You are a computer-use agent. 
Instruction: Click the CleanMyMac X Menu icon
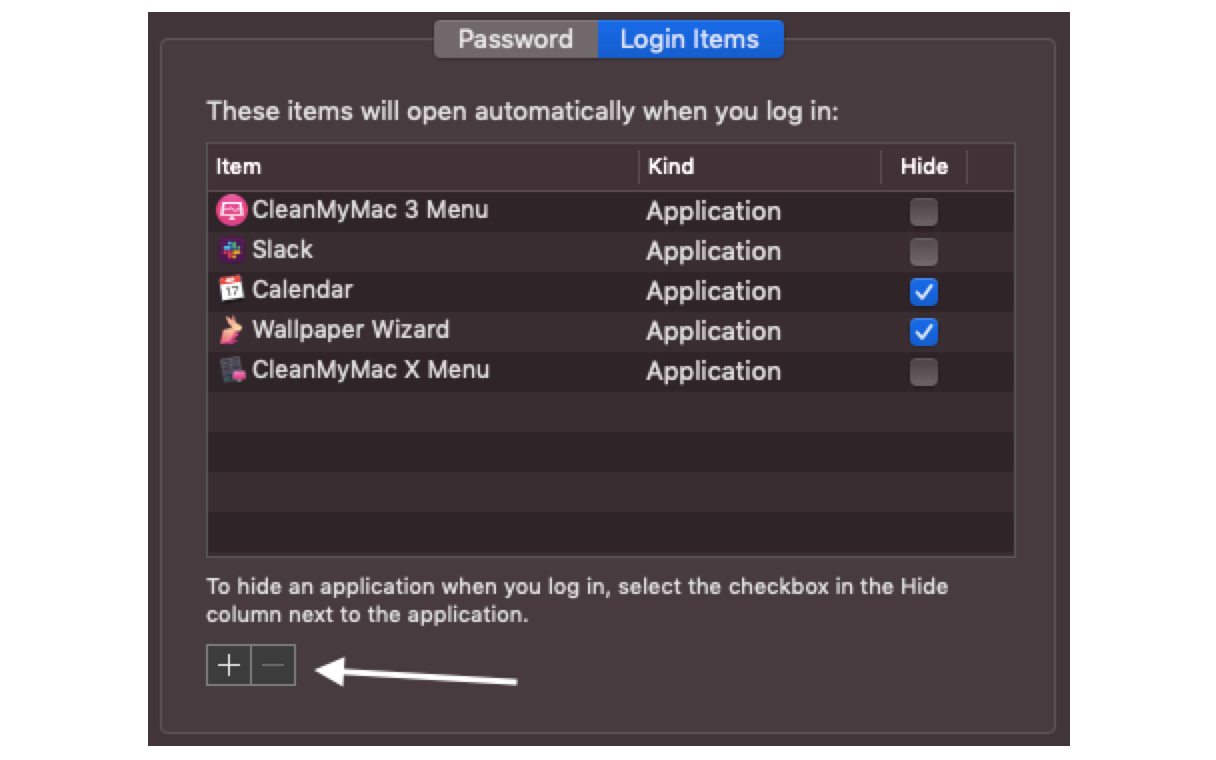pyautogui.click(x=232, y=371)
